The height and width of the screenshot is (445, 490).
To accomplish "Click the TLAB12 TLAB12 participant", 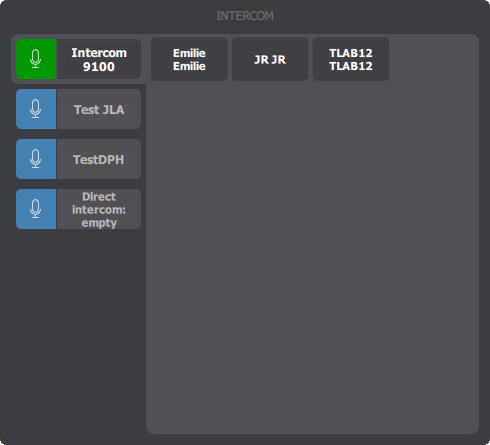I will click(x=351, y=59).
